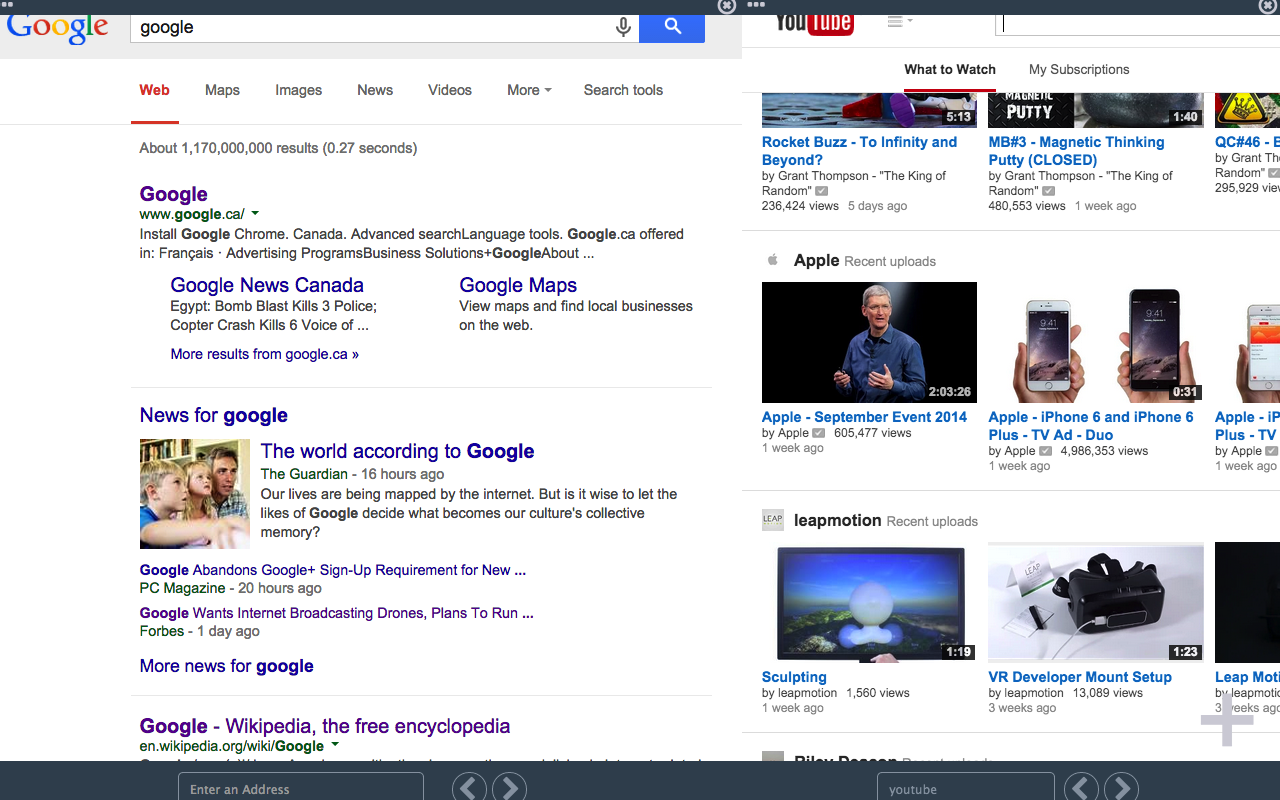Click the Rocket Buzz 5:13 thumbnail
Image resolution: width=1280 pixels, height=800 pixels.
click(x=869, y=111)
